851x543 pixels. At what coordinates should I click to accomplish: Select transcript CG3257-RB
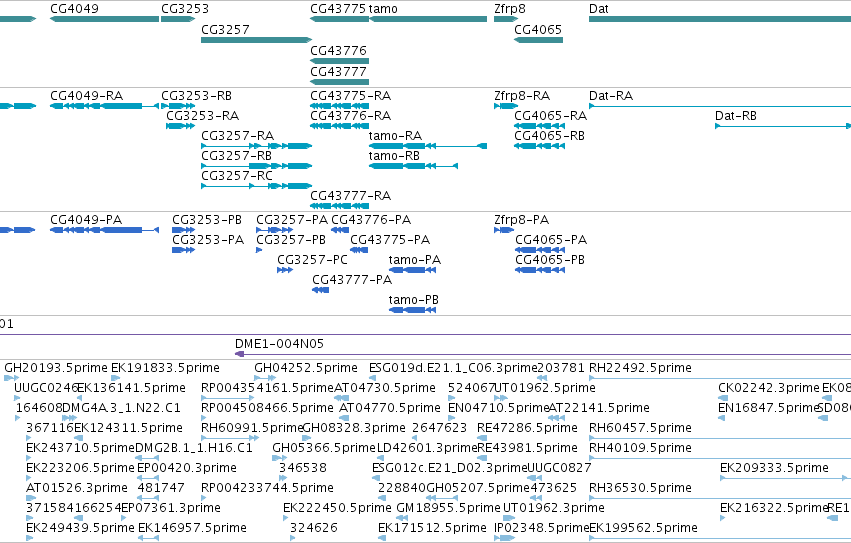click(x=256, y=166)
